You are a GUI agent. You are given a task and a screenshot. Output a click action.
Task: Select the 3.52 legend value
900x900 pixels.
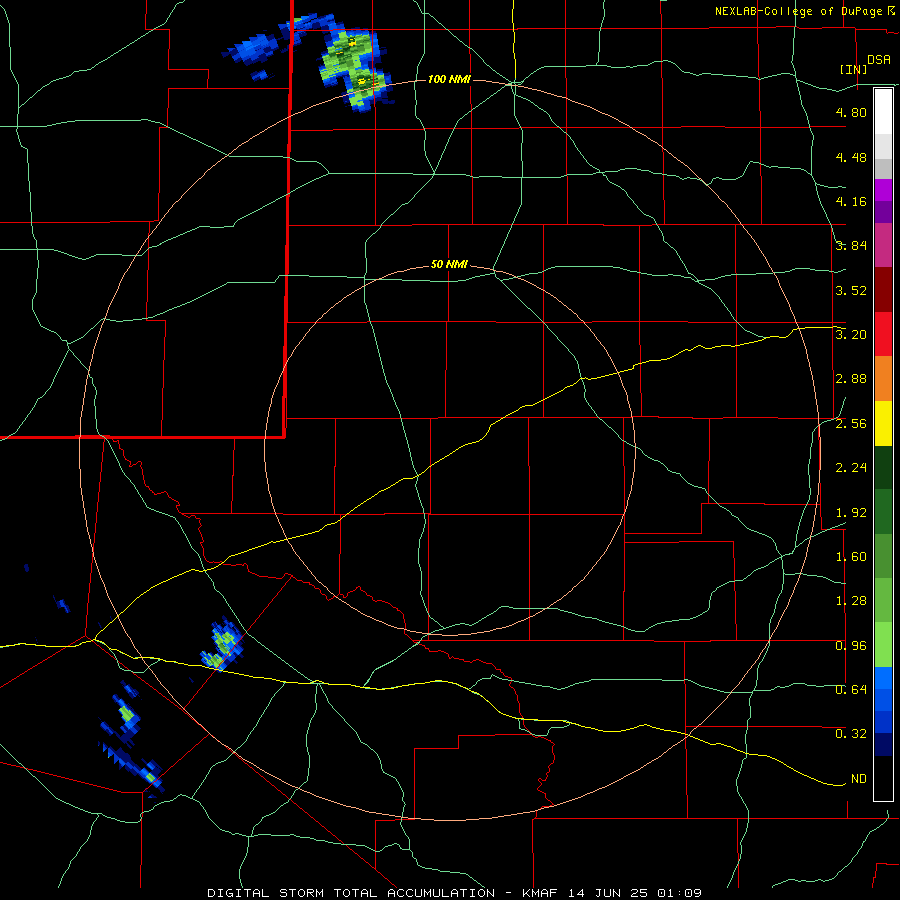coord(851,290)
